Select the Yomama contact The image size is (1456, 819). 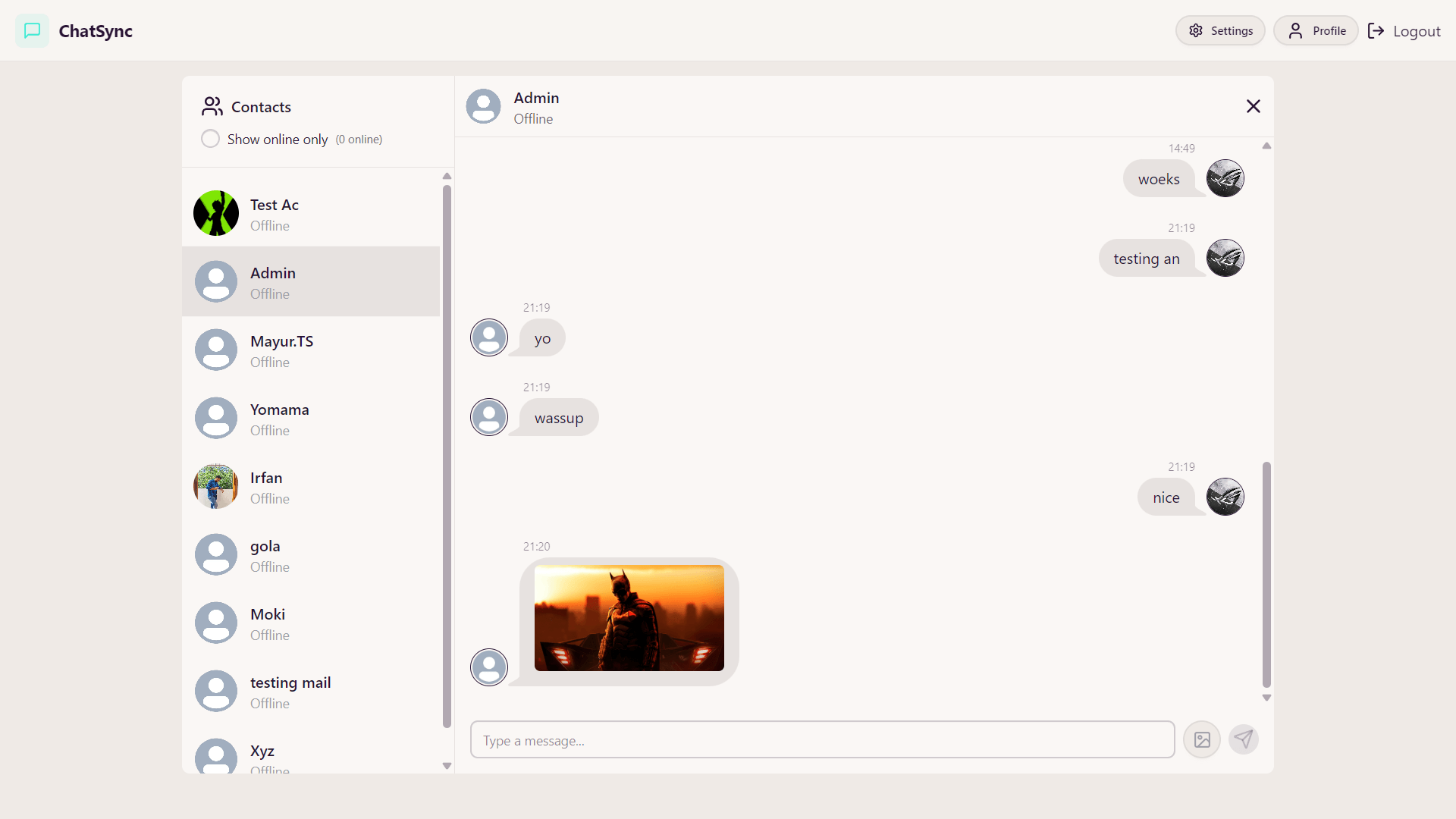[311, 418]
